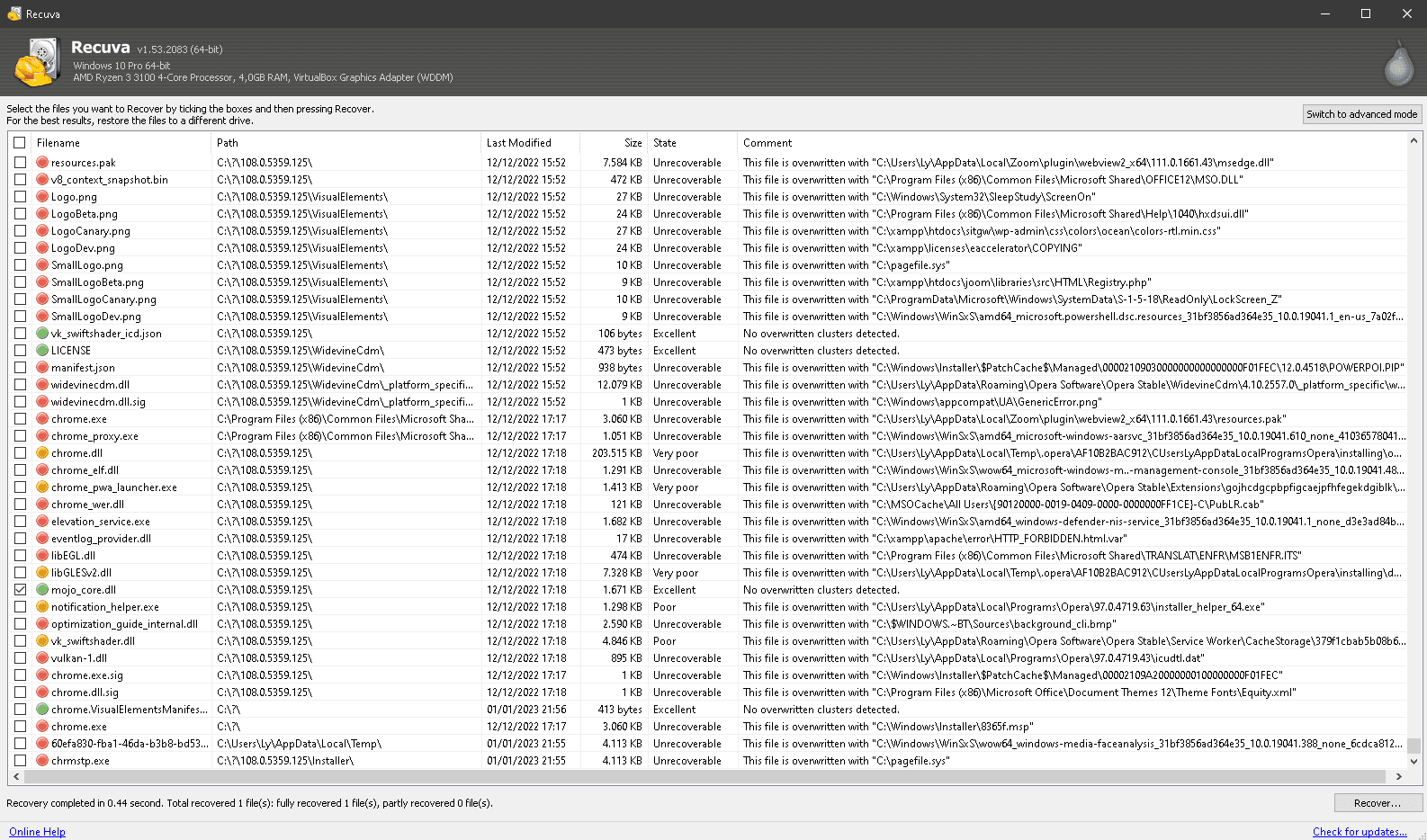Screen dimensions: 1427x840
Task: Click the 203.515 KB size value
Action: 617,453
